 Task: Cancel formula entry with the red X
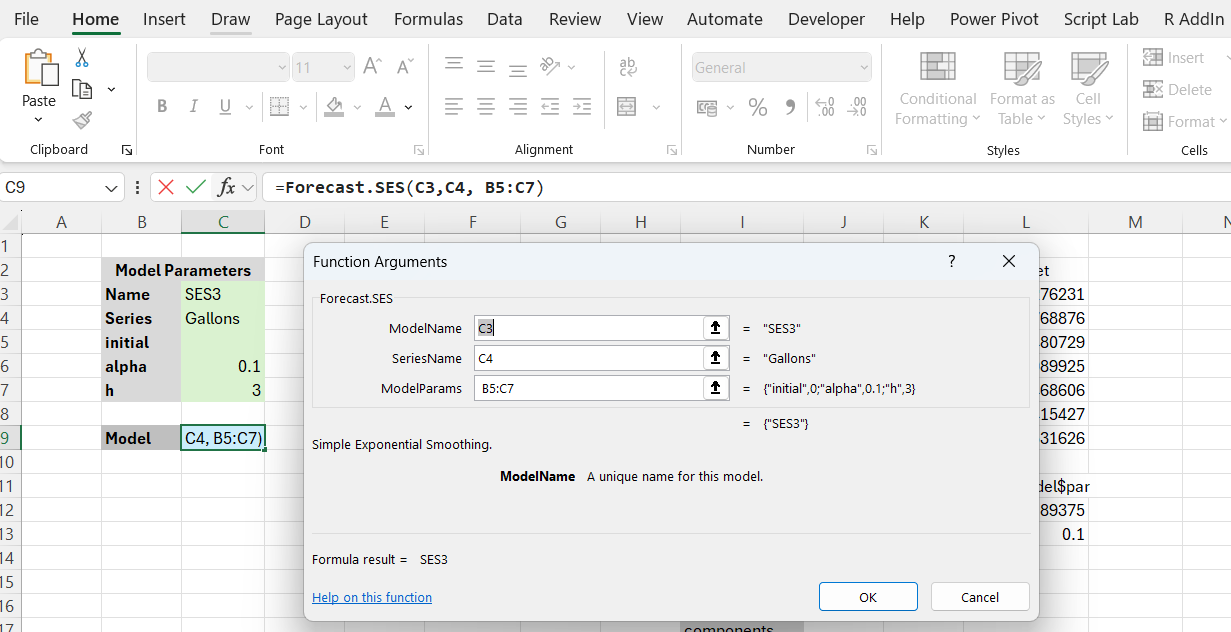point(166,187)
